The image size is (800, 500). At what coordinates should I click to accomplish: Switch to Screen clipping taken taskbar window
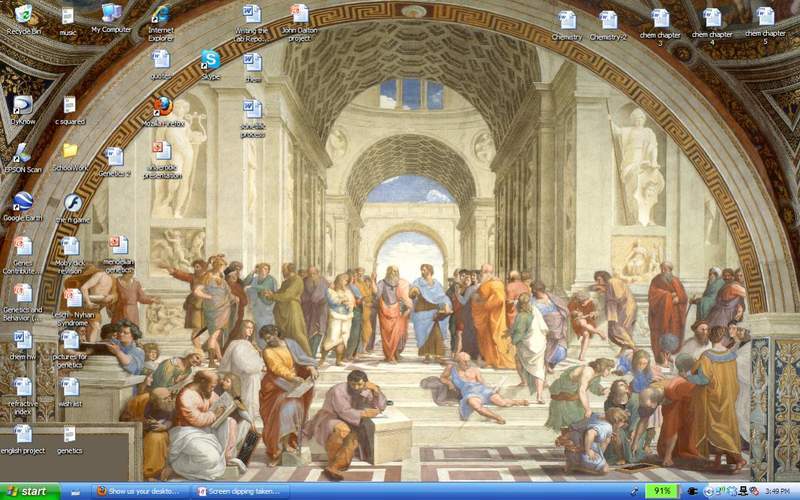click(241, 491)
